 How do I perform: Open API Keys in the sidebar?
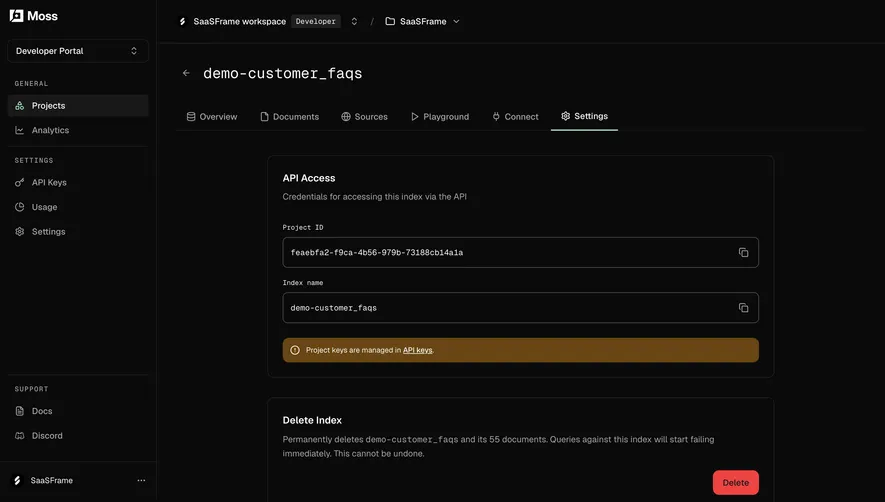coord(78,182)
